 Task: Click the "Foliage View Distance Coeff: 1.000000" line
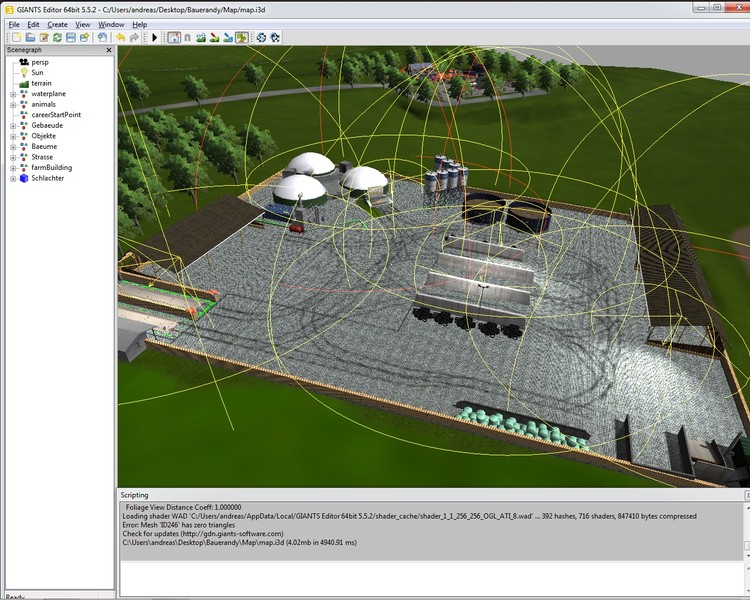click(183, 507)
